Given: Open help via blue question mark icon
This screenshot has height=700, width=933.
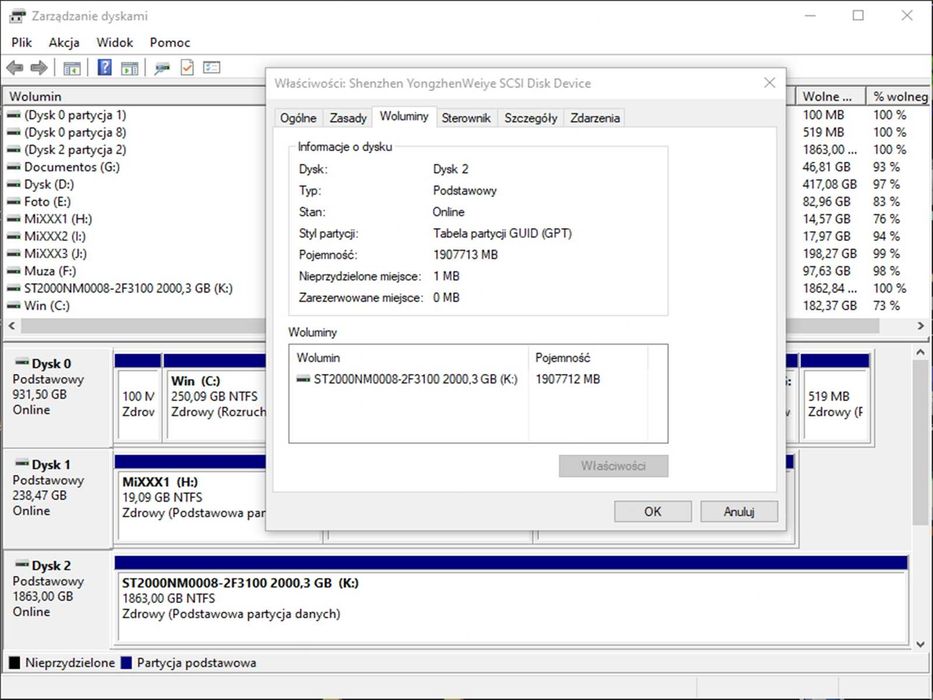Looking at the screenshot, I should [104, 68].
